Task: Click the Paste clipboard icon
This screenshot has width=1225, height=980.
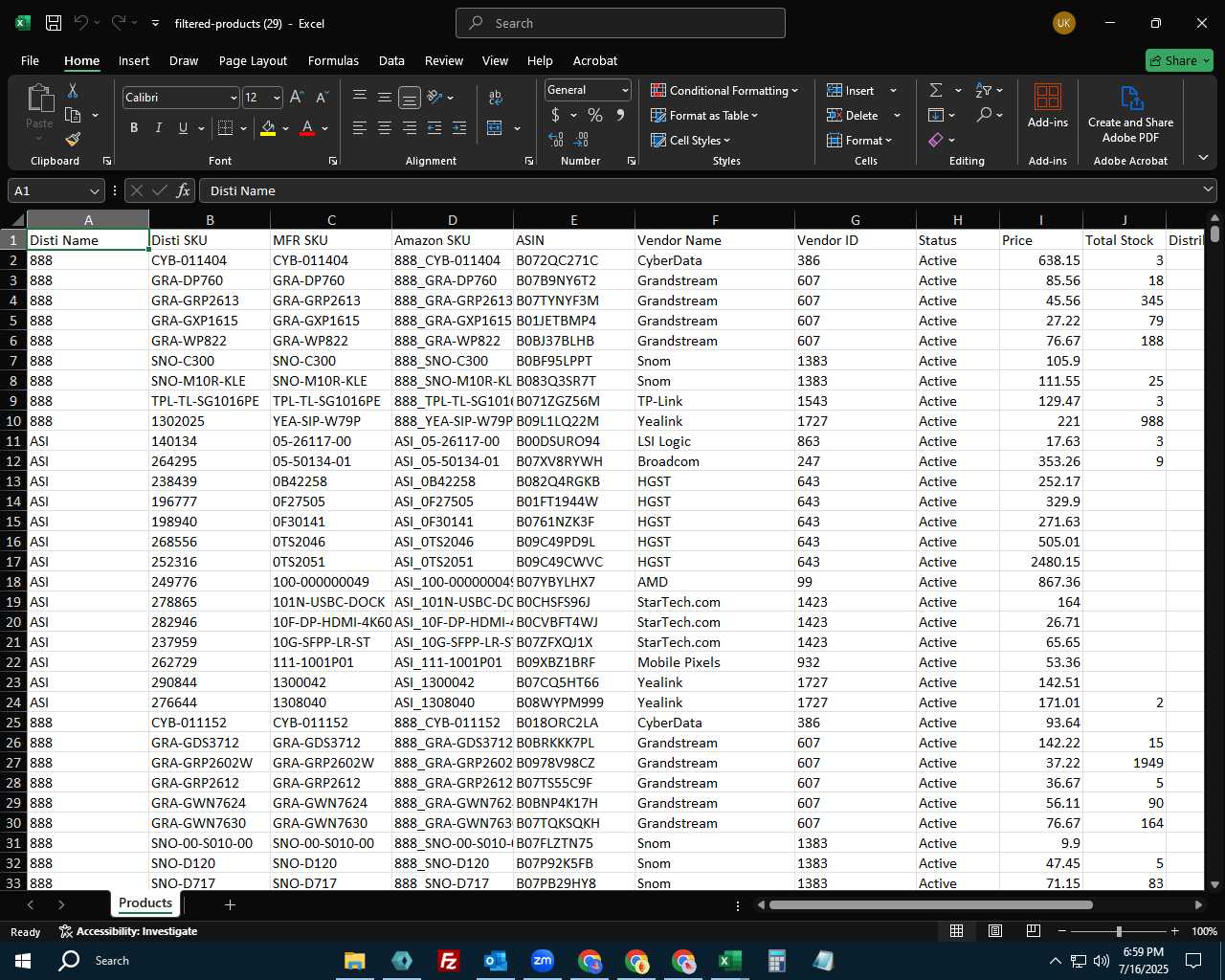Action: tap(39, 99)
